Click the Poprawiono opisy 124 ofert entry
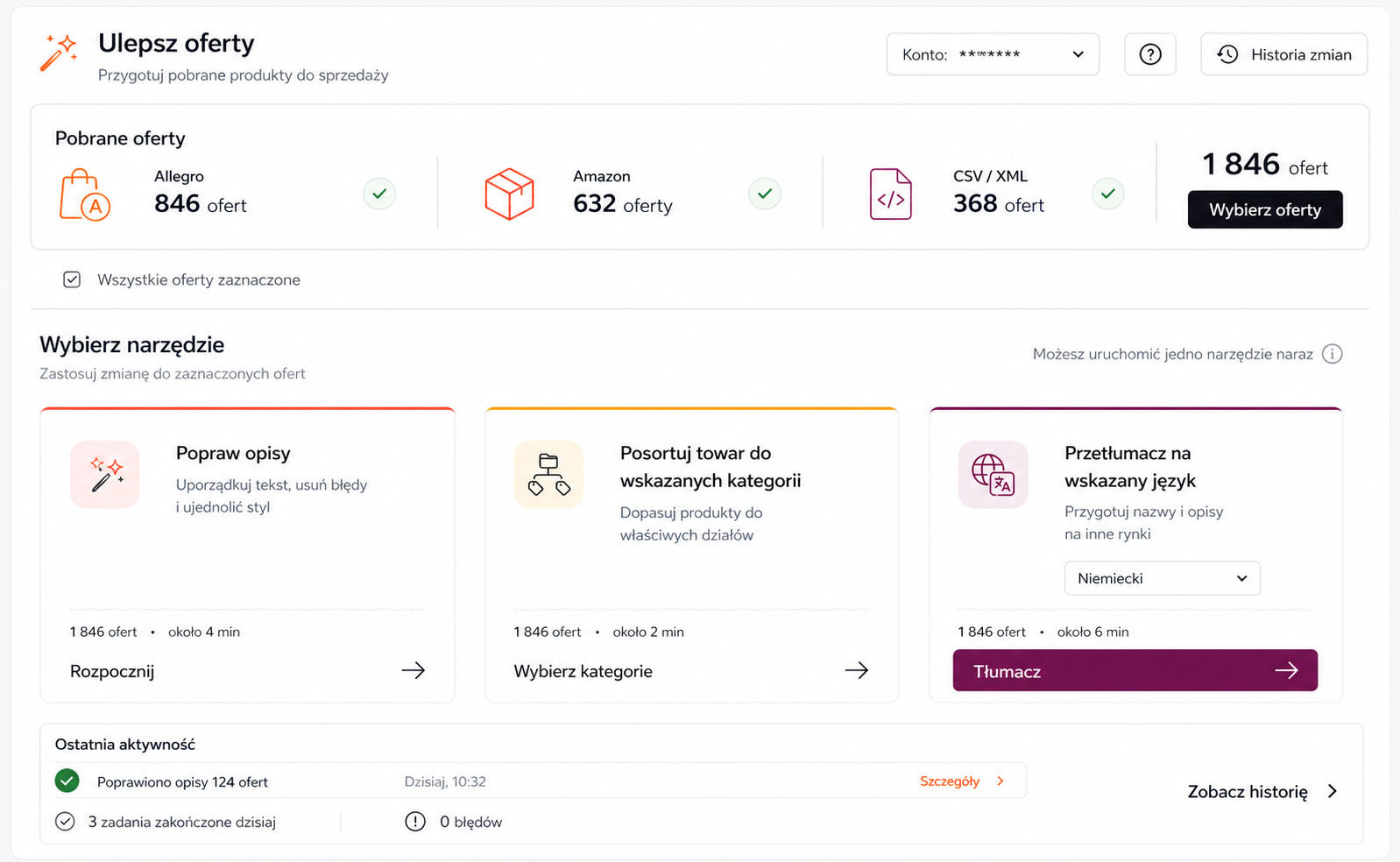This screenshot has height=862, width=1400. pos(182,782)
